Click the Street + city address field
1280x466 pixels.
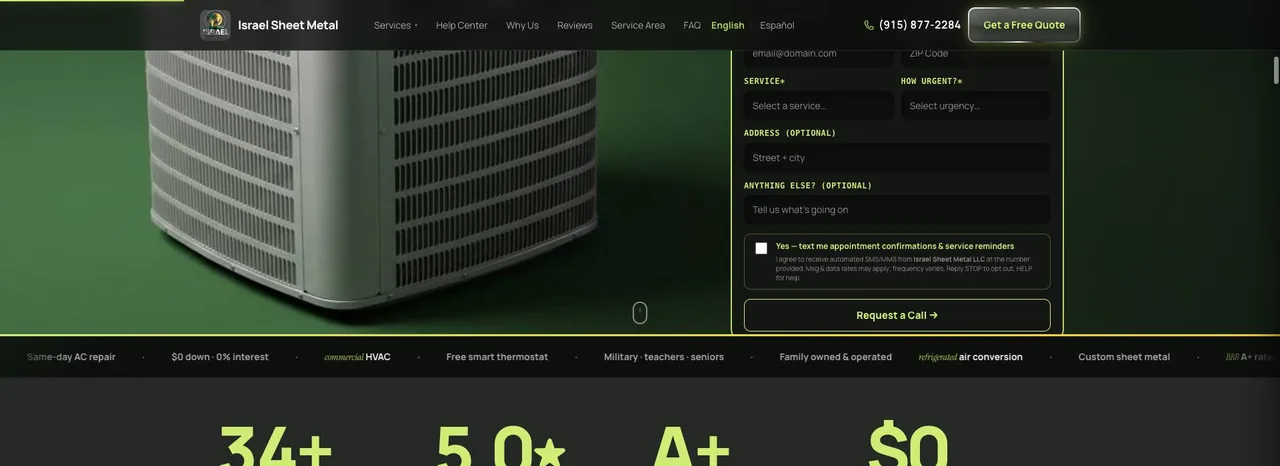897,158
